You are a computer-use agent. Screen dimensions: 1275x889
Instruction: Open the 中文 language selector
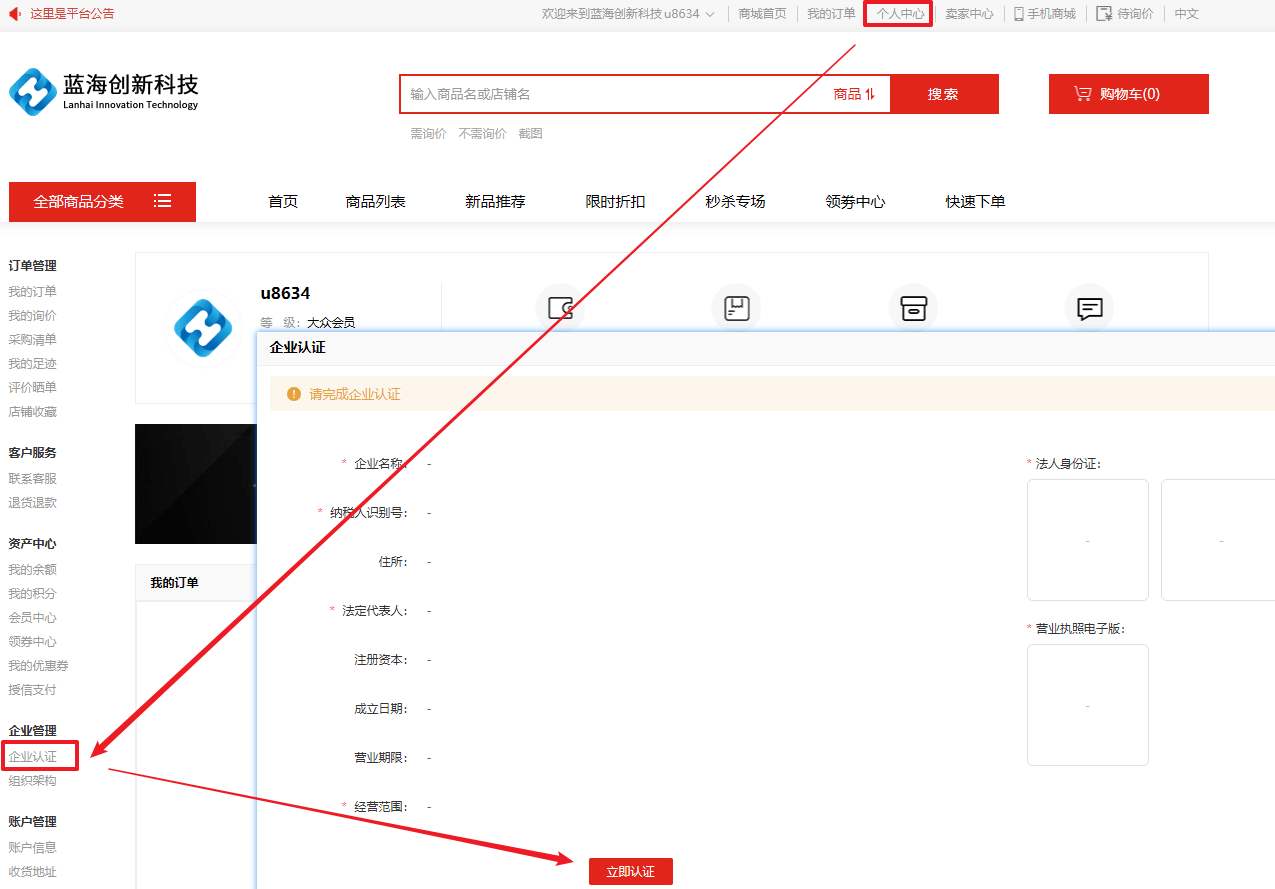(x=1187, y=14)
